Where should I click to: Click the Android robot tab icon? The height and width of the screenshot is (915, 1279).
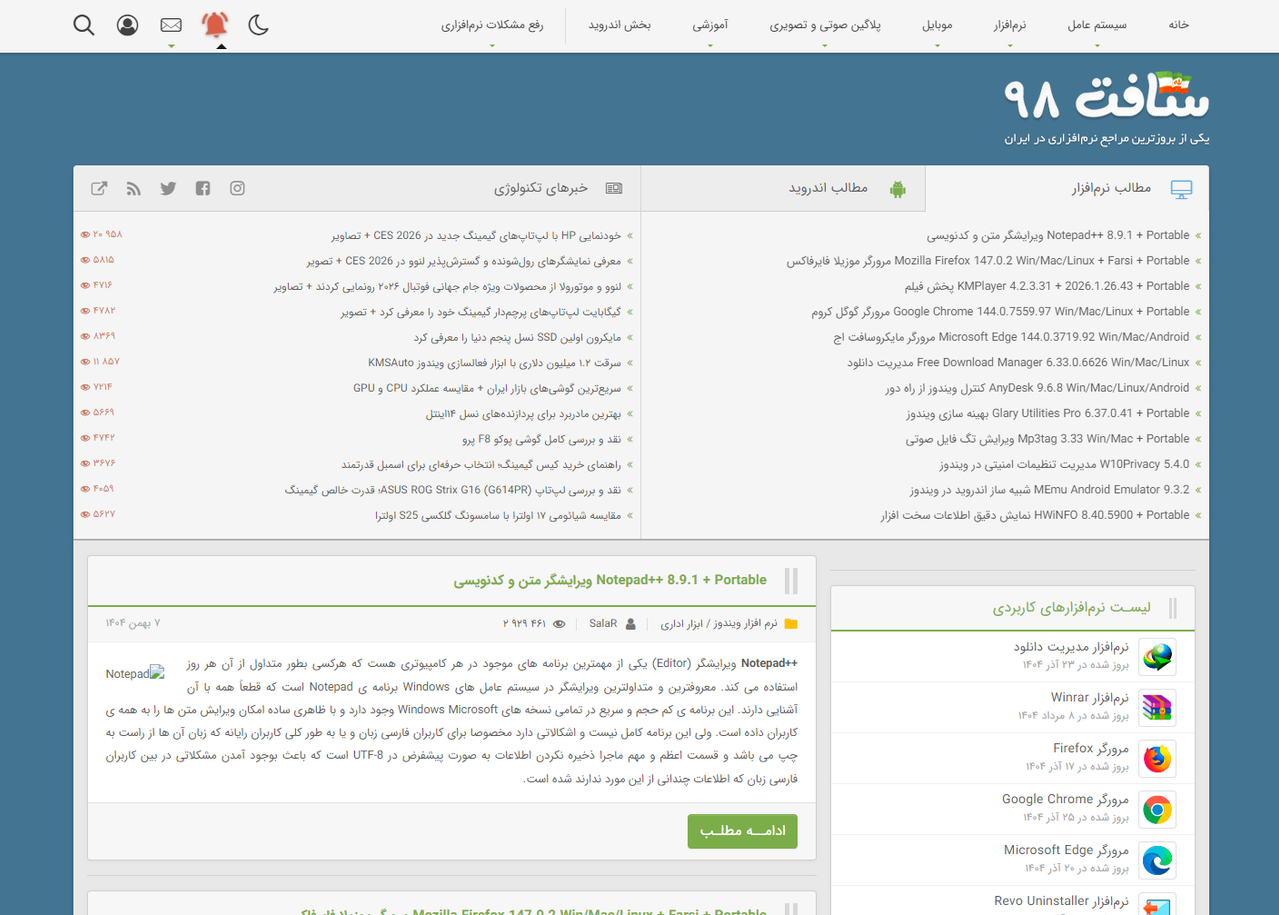(898, 189)
